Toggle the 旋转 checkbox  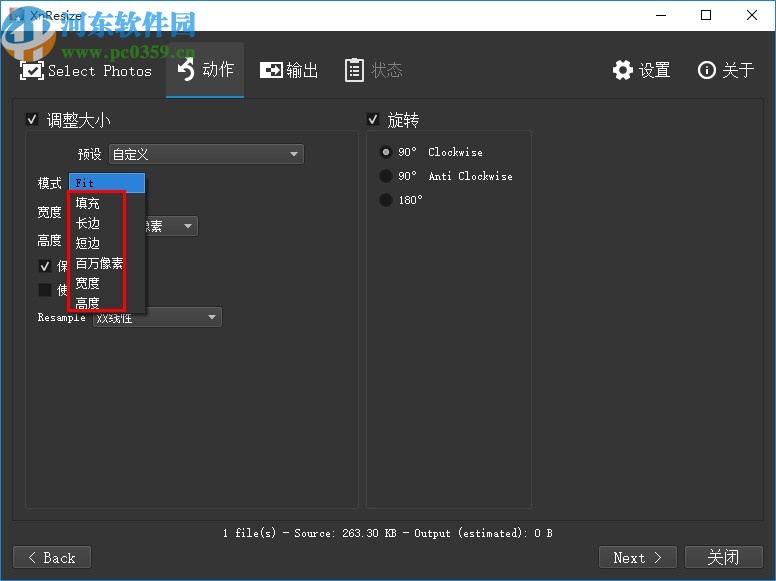(373, 119)
